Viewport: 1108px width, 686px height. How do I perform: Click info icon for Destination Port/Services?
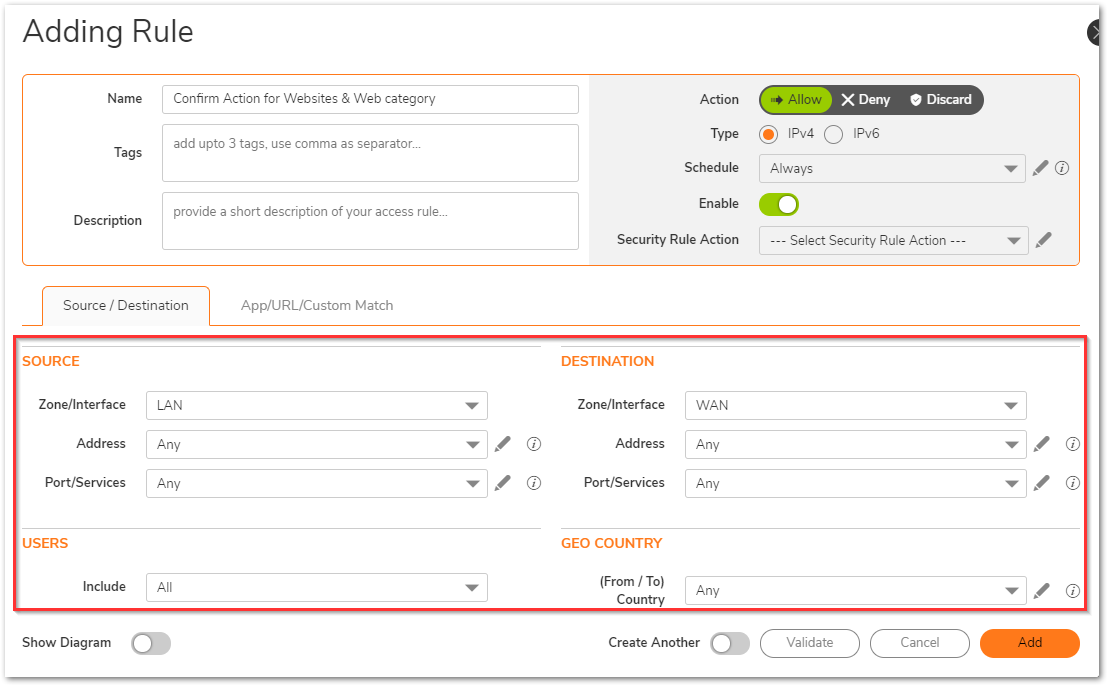1073,483
